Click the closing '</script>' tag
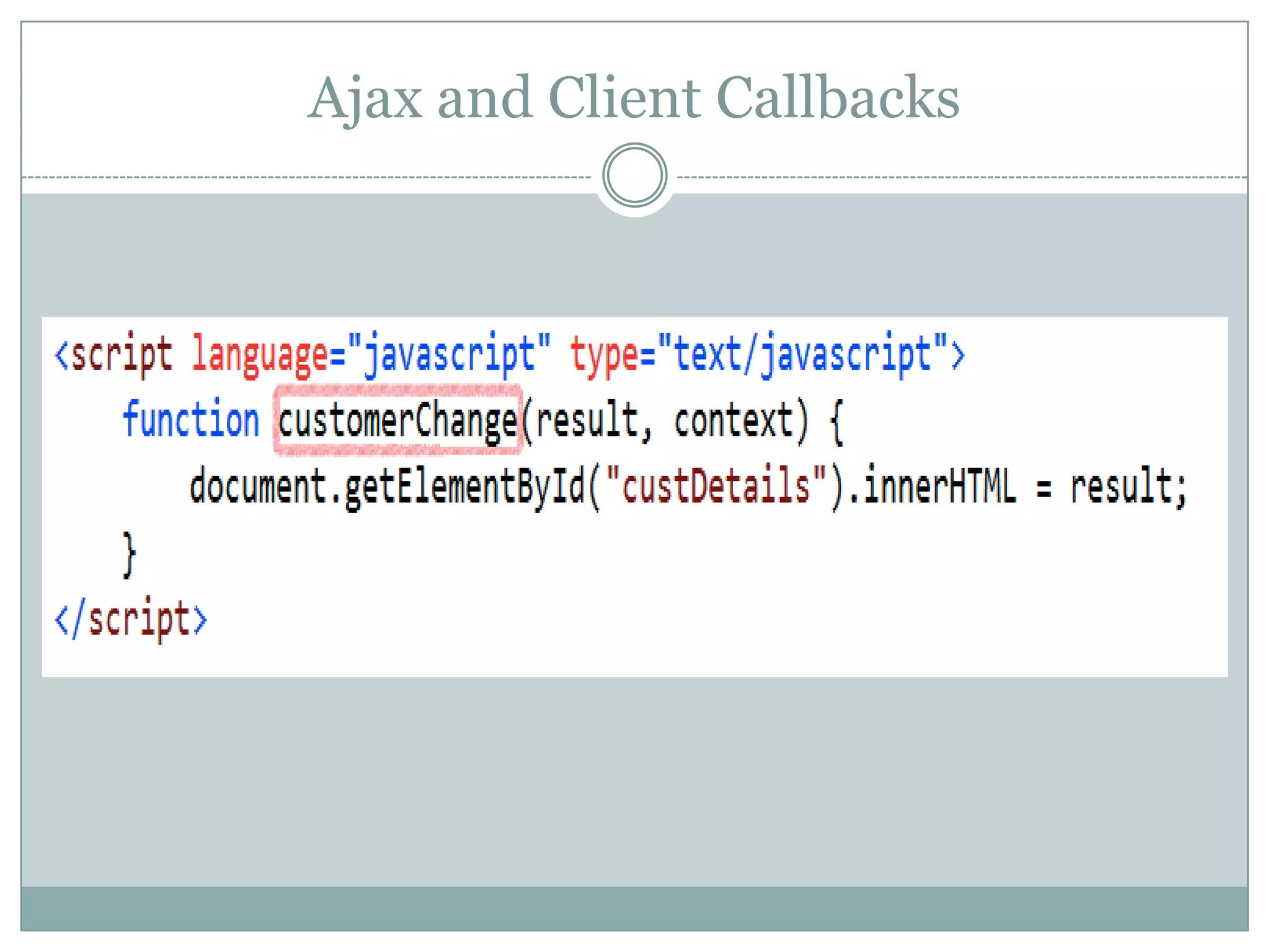The image size is (1270, 952). pos(131,619)
